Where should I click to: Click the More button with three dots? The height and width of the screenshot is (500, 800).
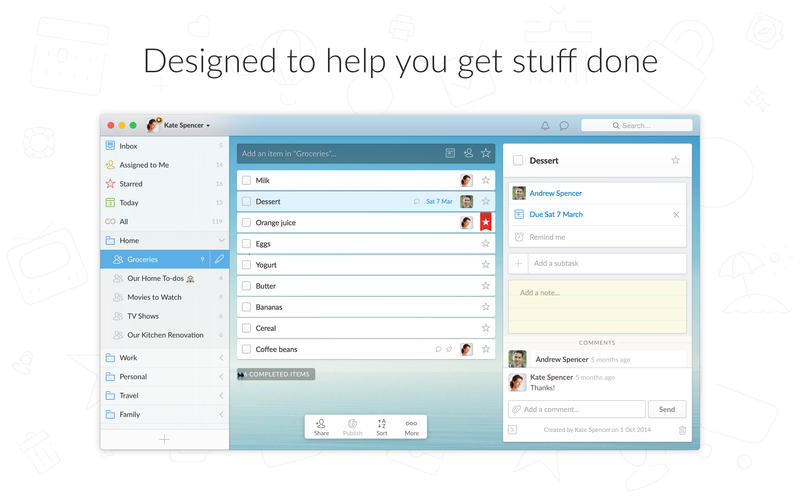411,427
